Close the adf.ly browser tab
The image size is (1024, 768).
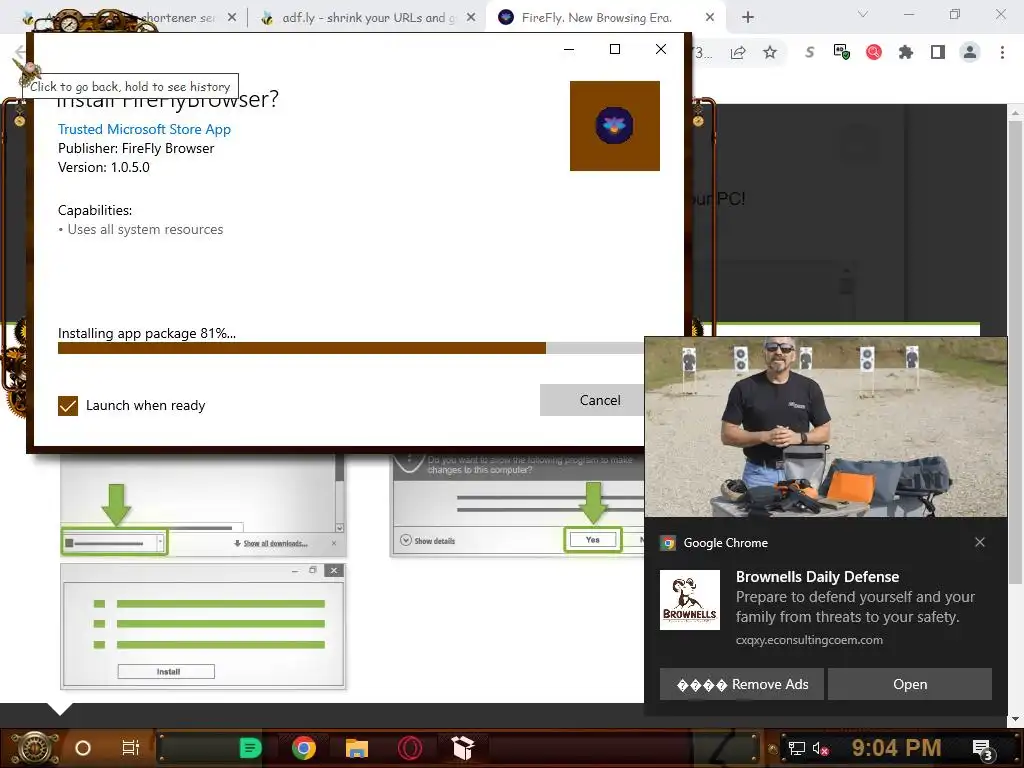click(x=471, y=18)
